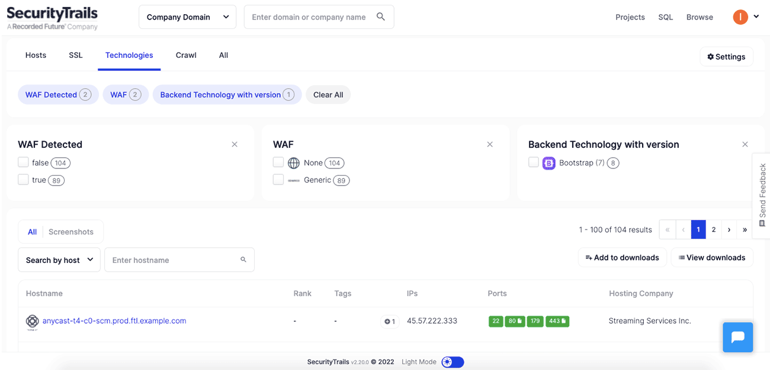
Task: Click the globe icon beside None
Action: 293,163
